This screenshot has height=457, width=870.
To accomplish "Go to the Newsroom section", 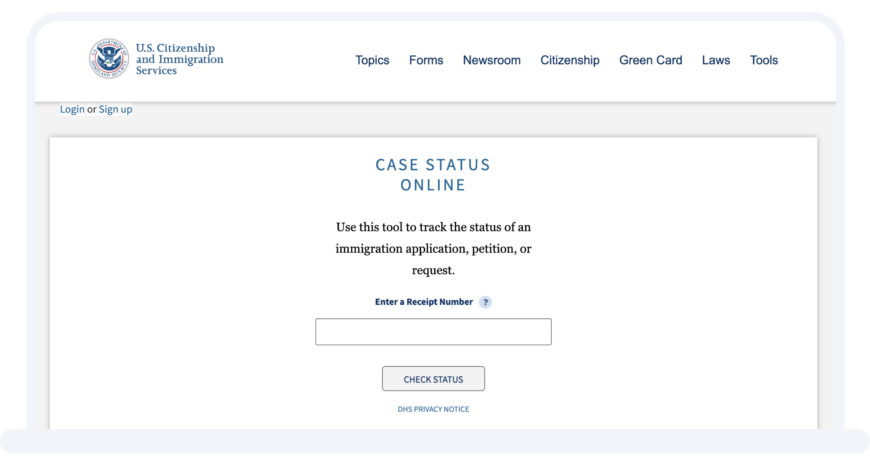I will (492, 60).
